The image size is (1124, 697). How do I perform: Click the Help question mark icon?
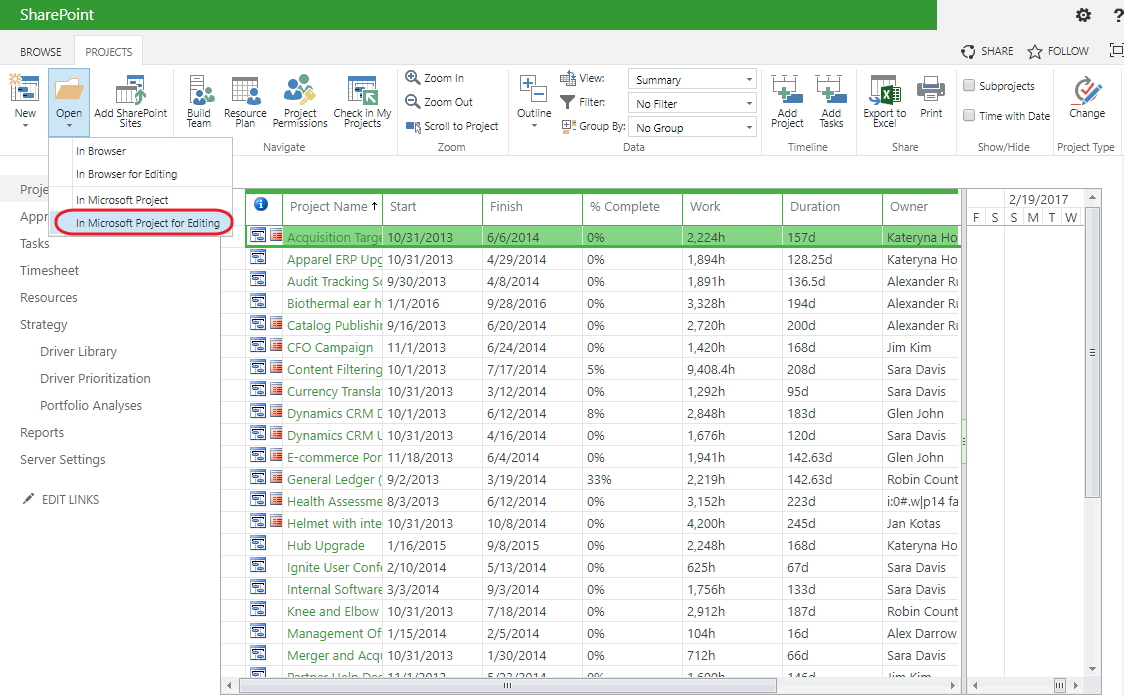point(1118,15)
